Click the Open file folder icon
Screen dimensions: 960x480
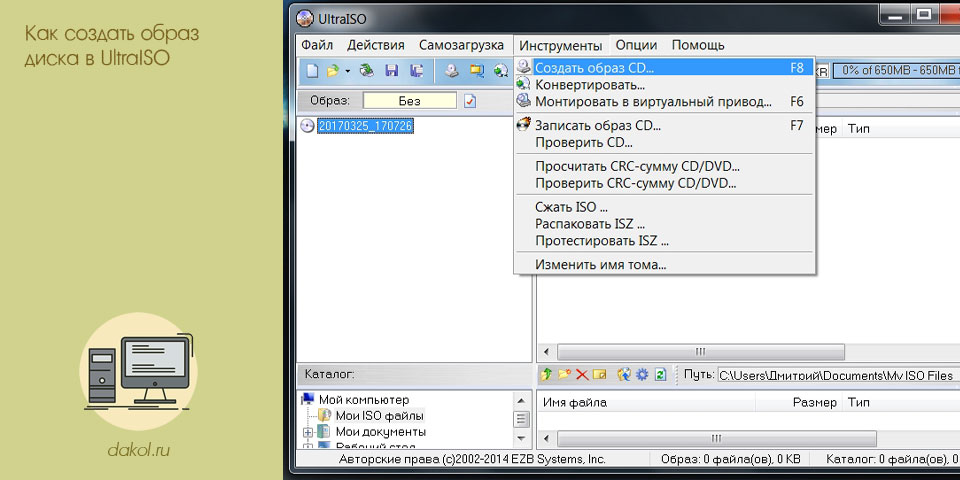point(332,70)
